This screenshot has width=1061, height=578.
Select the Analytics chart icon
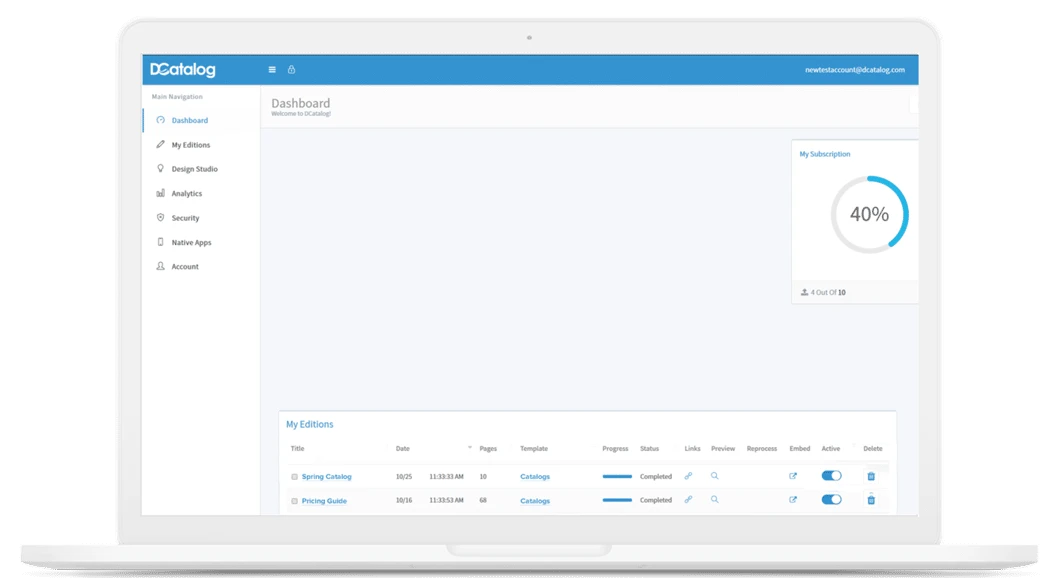coord(162,193)
